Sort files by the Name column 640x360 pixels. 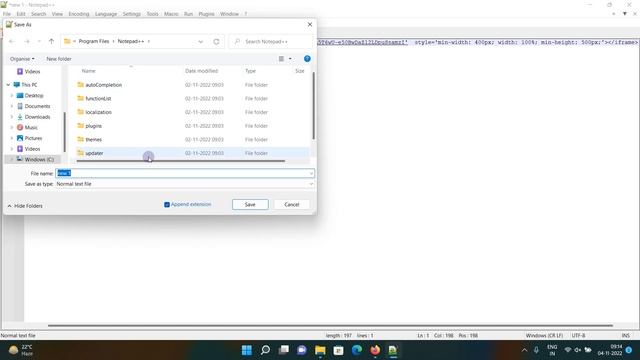tap(89, 71)
